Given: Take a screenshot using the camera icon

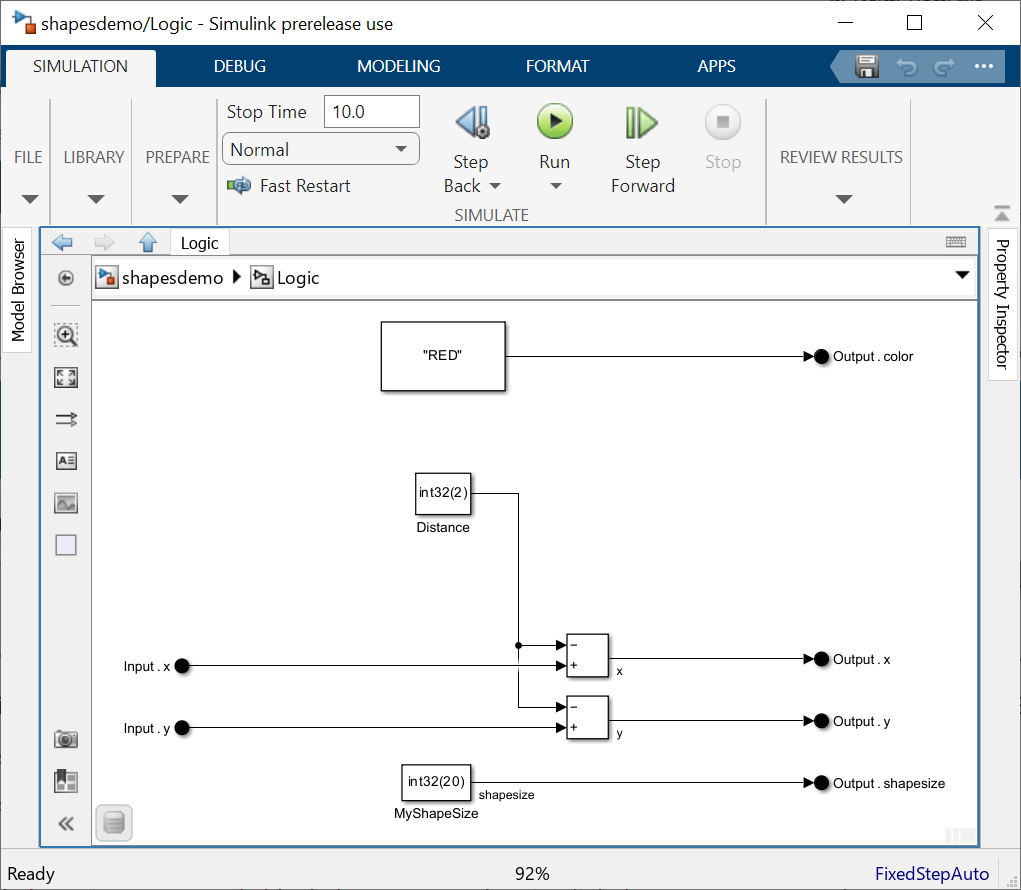Looking at the screenshot, I should point(66,739).
